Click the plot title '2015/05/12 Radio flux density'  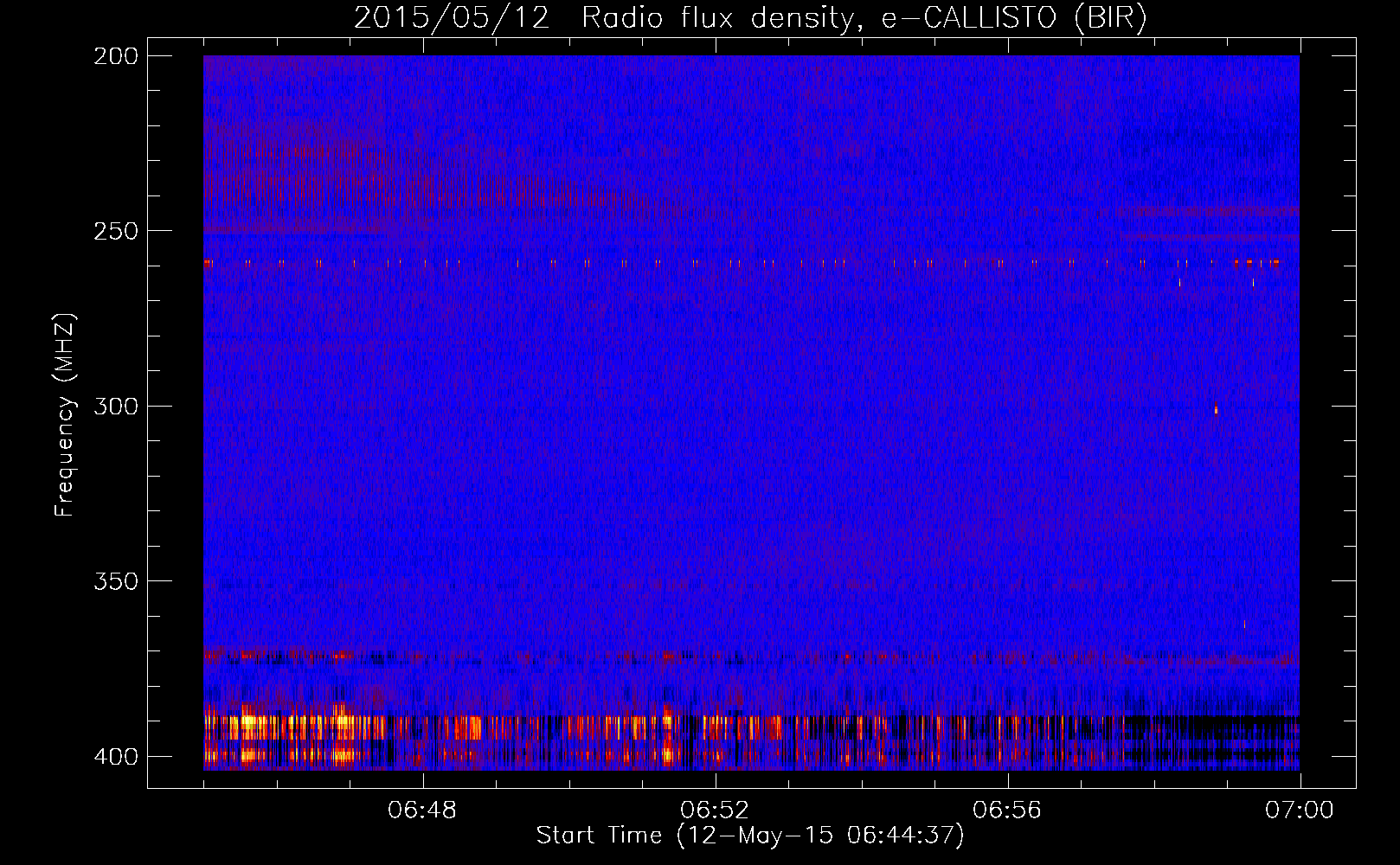(604, 18)
